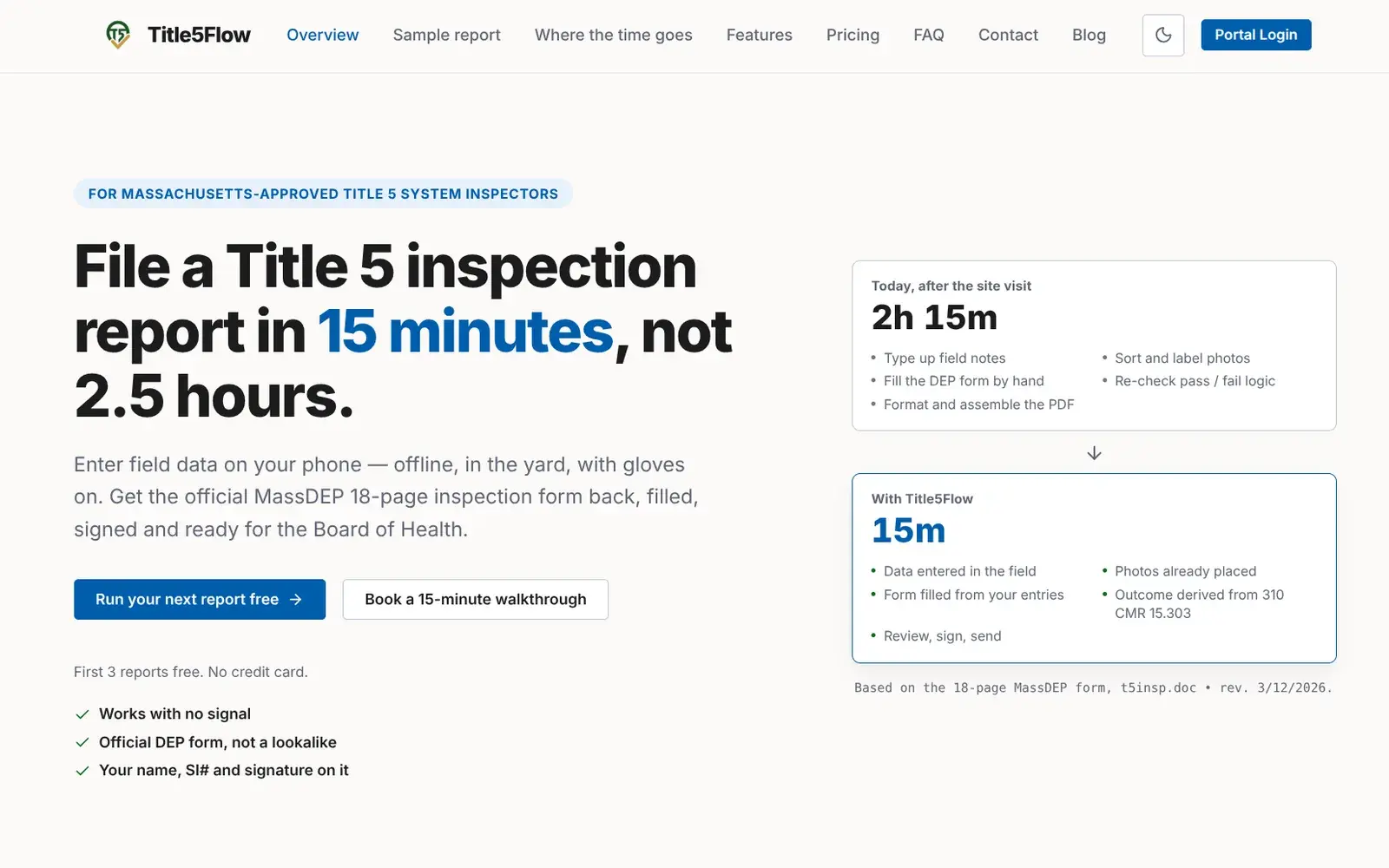Image resolution: width=1389 pixels, height=868 pixels.
Task: Click checkmark beside Your name, SI#
Action: click(x=82, y=771)
